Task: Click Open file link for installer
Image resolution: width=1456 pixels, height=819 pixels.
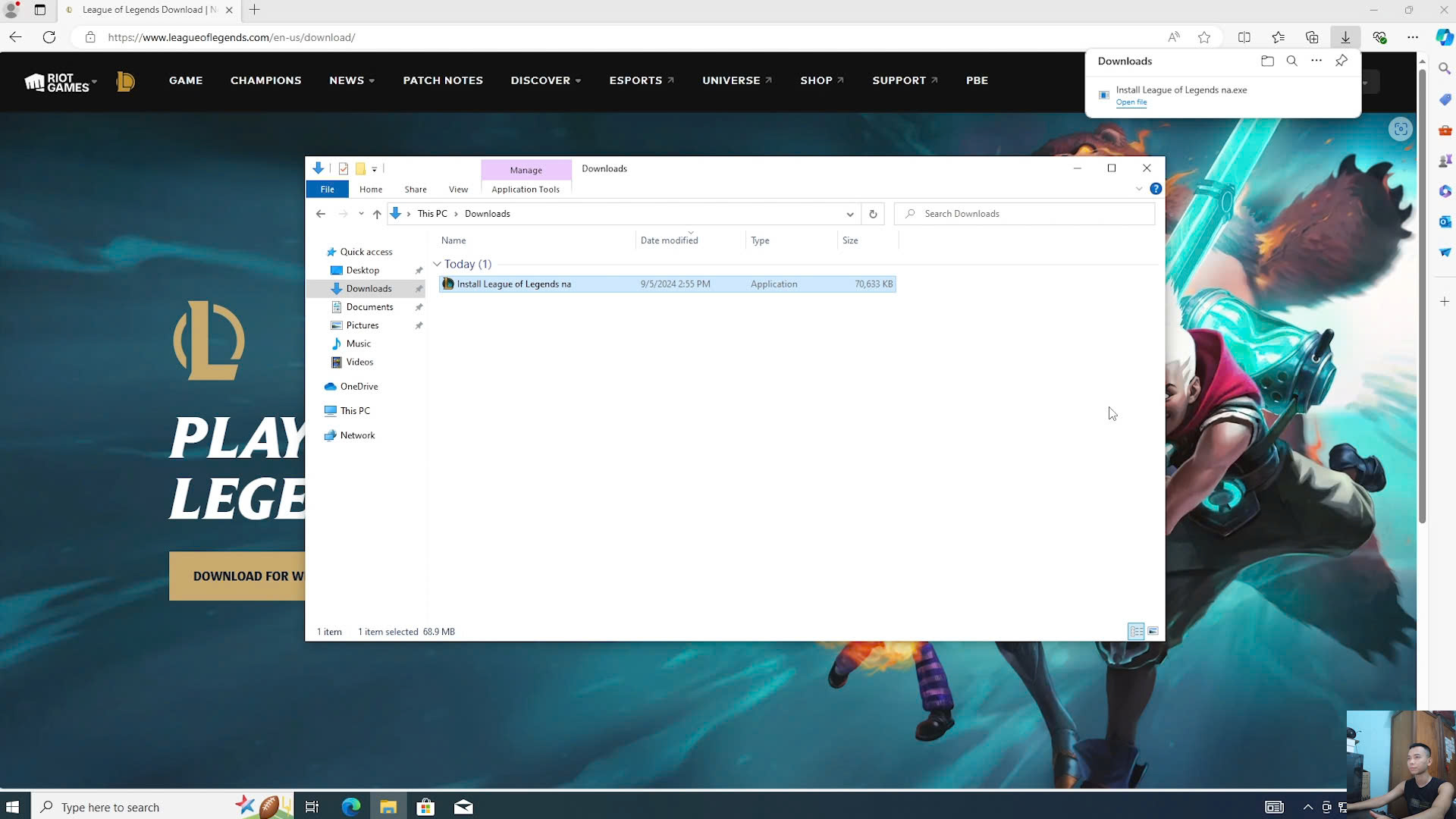Action: (1131, 102)
